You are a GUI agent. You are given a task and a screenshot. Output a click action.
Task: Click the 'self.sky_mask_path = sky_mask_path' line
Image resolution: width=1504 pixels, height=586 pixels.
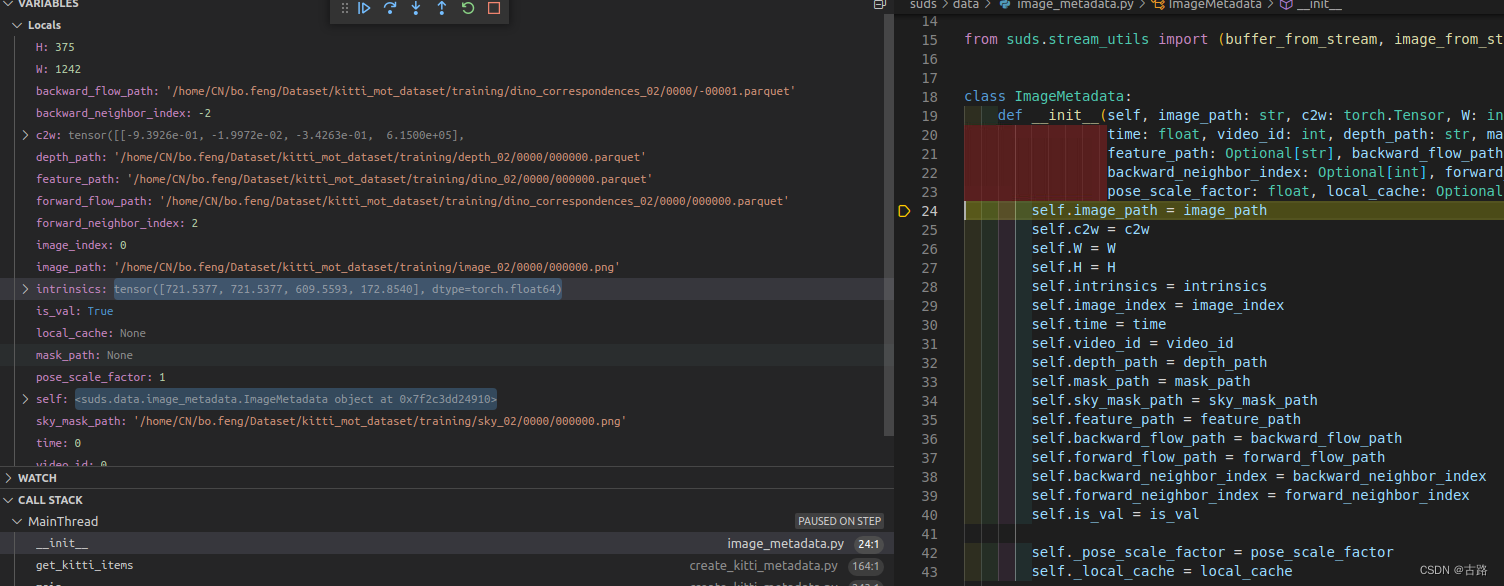[x=1174, y=401]
